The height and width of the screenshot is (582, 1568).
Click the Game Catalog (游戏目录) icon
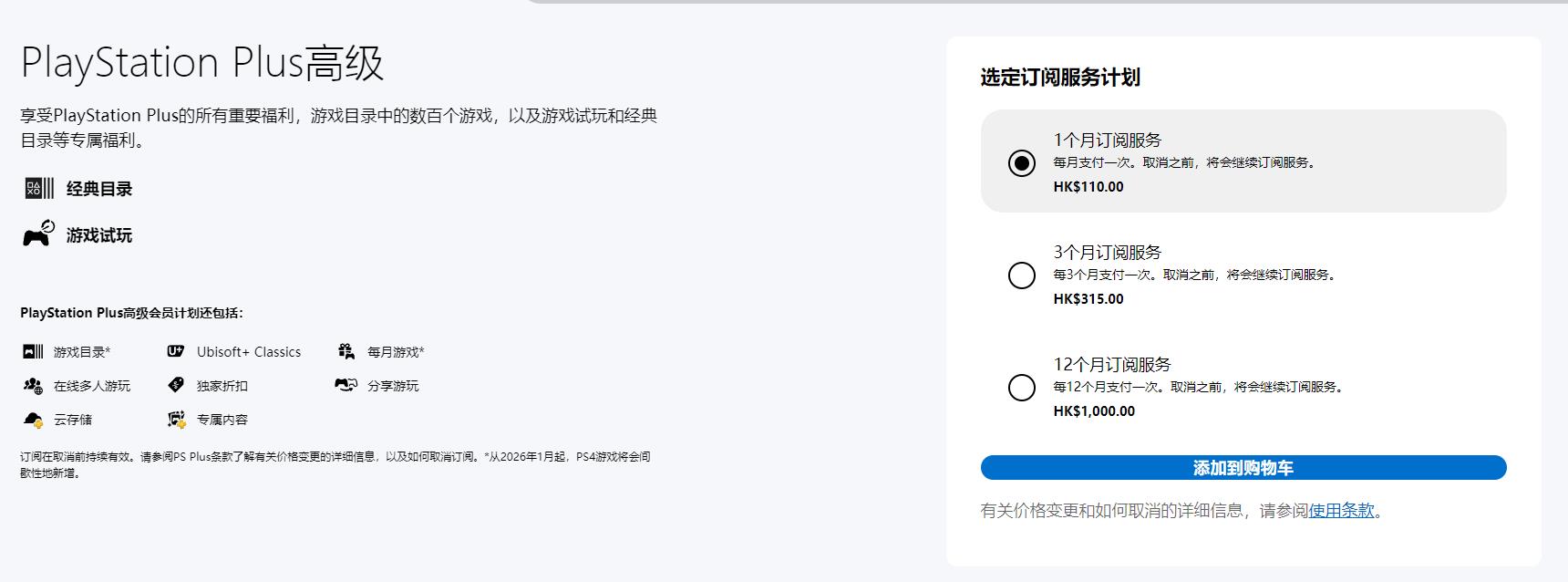33,351
